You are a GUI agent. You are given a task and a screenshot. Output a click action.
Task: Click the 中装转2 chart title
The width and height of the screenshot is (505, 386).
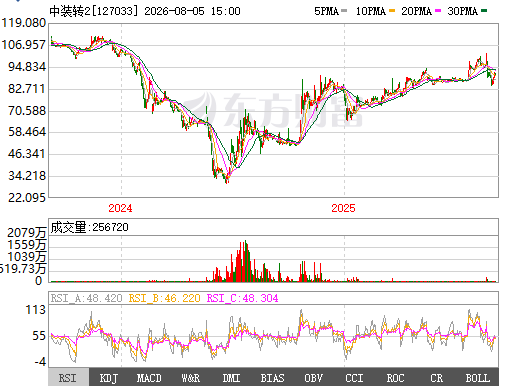(70, 11)
